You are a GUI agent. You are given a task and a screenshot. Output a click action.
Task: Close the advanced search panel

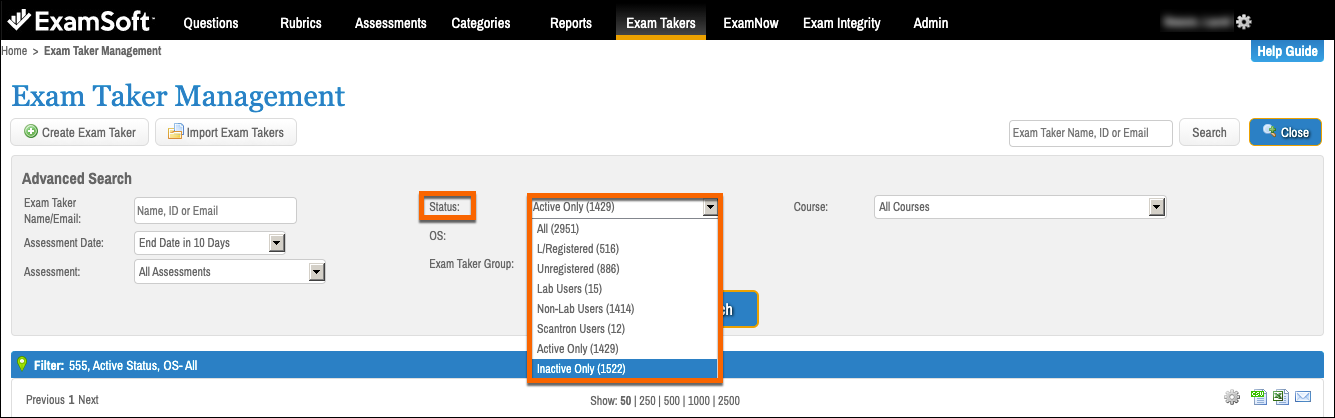point(1285,132)
